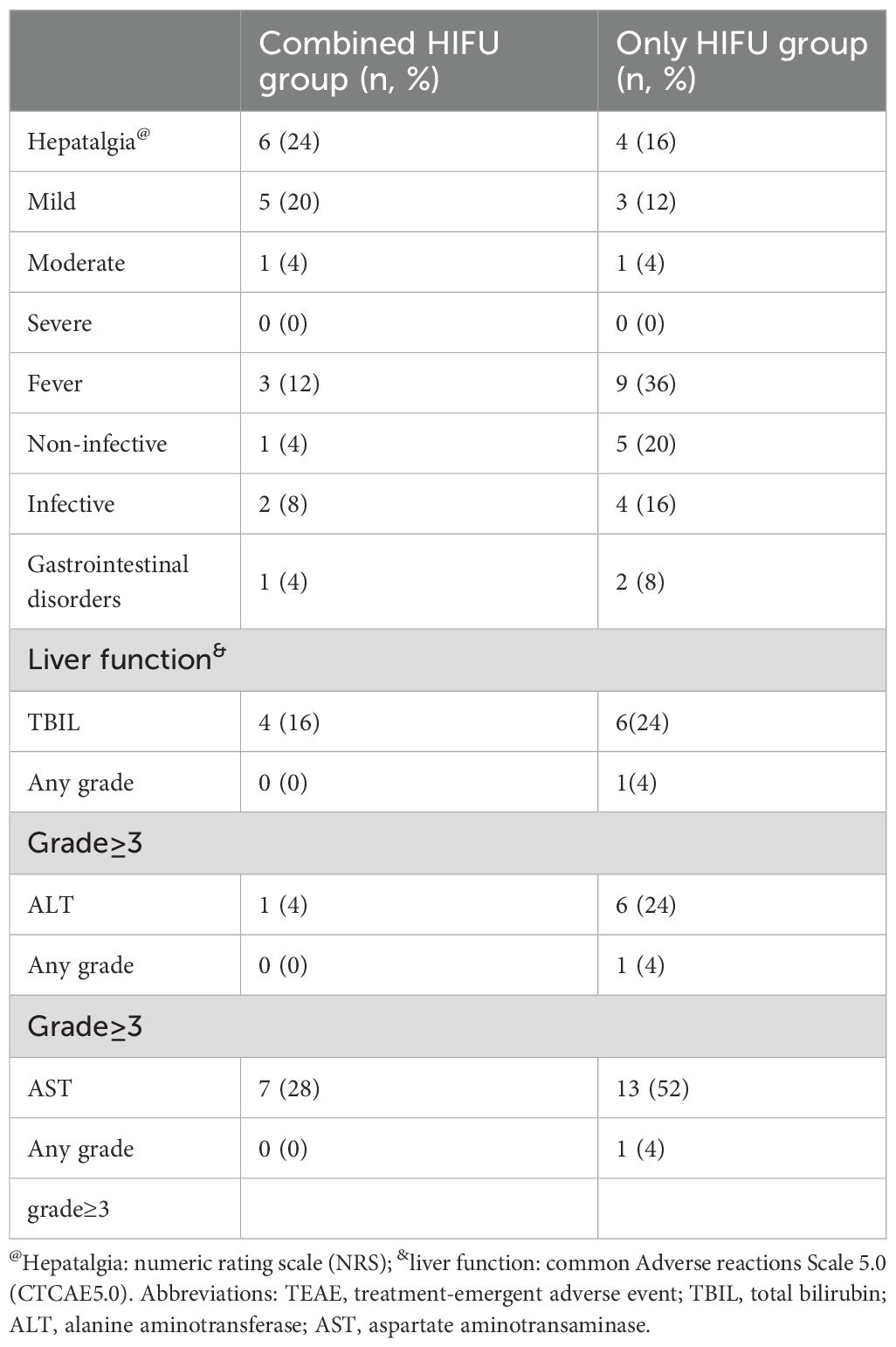Click the Severe row label
Image resolution: width=896 pixels, height=1347 pixels.
click(59, 322)
